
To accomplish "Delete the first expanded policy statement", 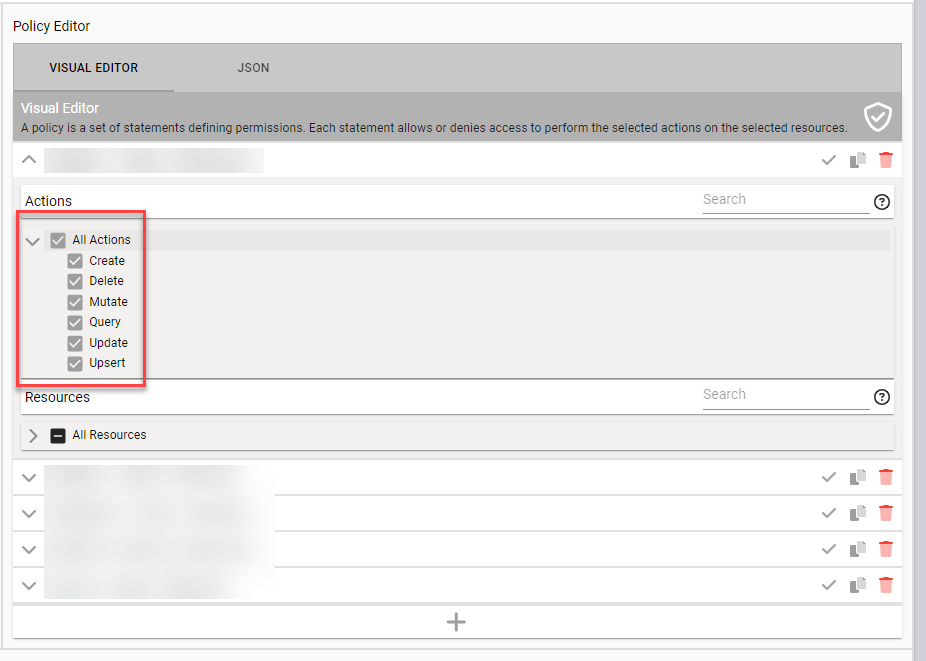I will coord(885,160).
